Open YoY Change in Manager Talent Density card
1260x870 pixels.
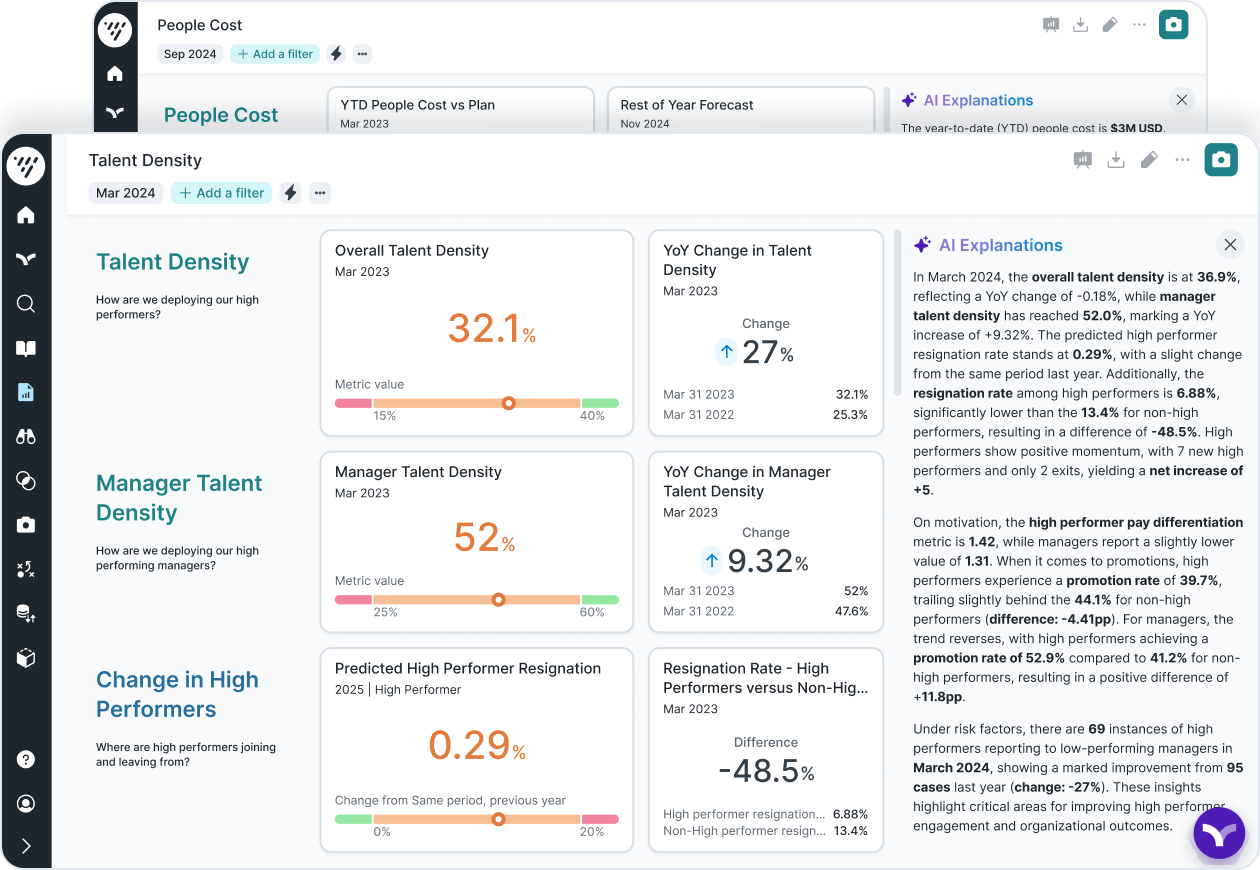click(x=766, y=542)
